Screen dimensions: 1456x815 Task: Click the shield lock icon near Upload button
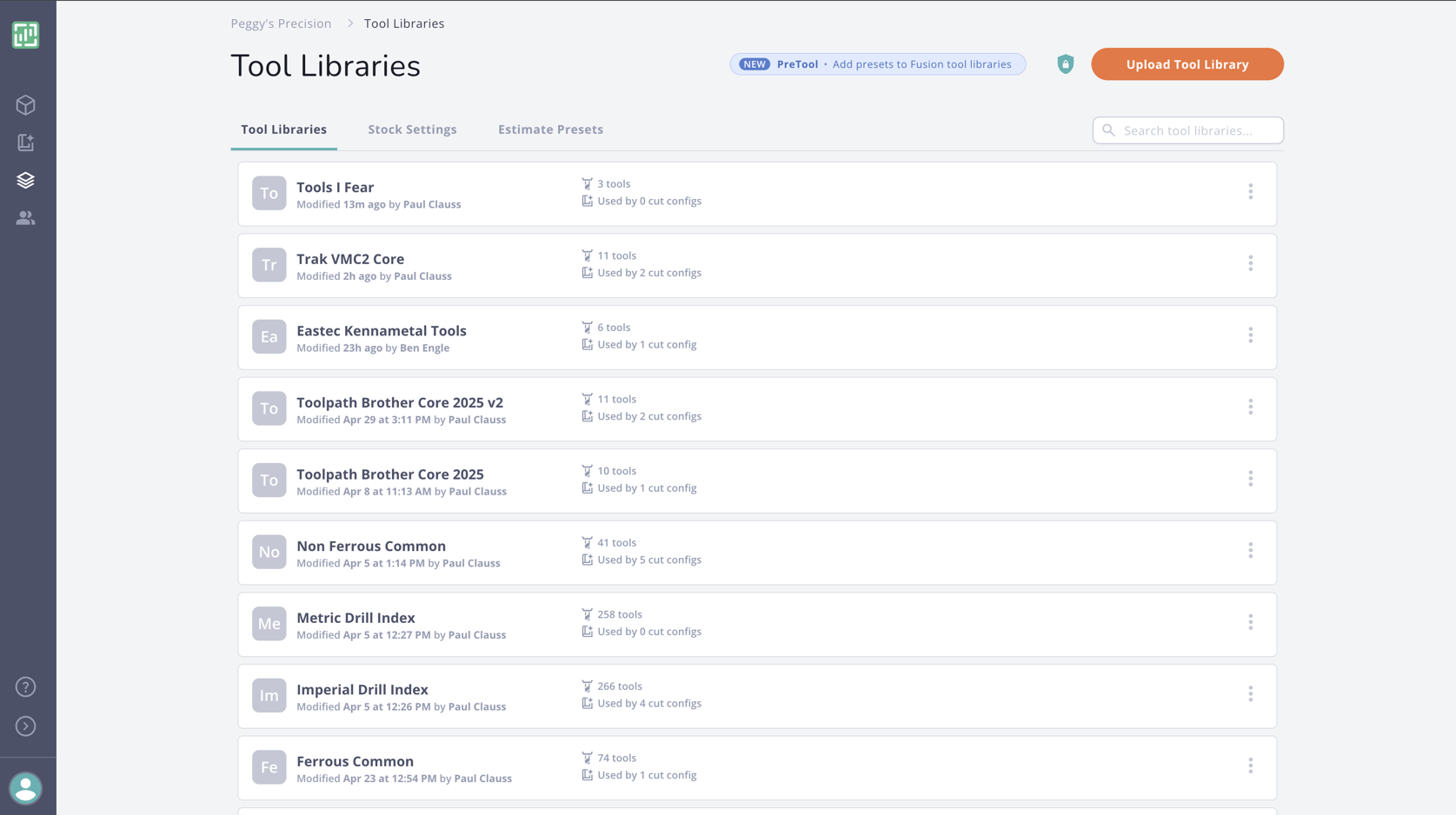pyautogui.click(x=1065, y=63)
